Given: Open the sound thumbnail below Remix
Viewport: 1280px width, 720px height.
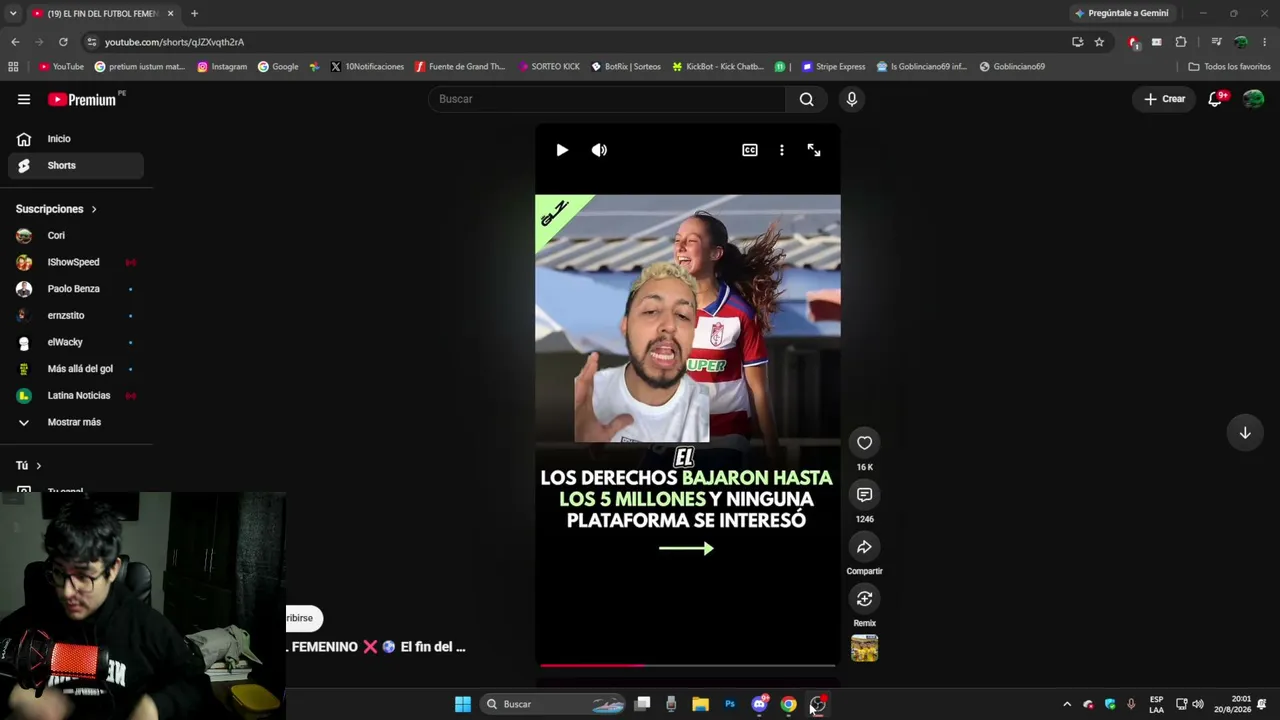Looking at the screenshot, I should [x=865, y=648].
